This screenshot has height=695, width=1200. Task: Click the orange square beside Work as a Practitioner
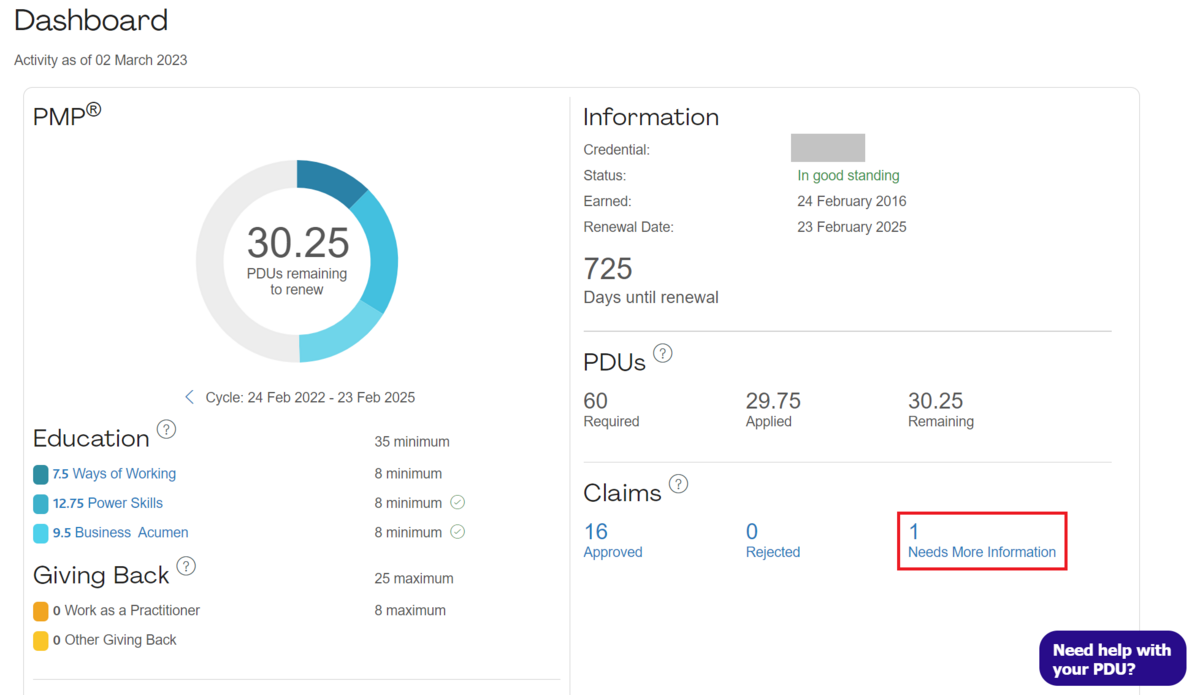(x=40, y=610)
